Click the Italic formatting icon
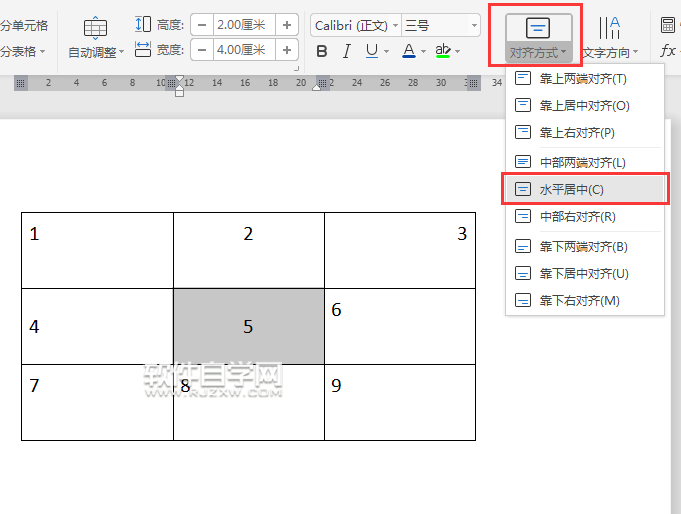Viewport: 681px width, 514px height. coord(347,51)
